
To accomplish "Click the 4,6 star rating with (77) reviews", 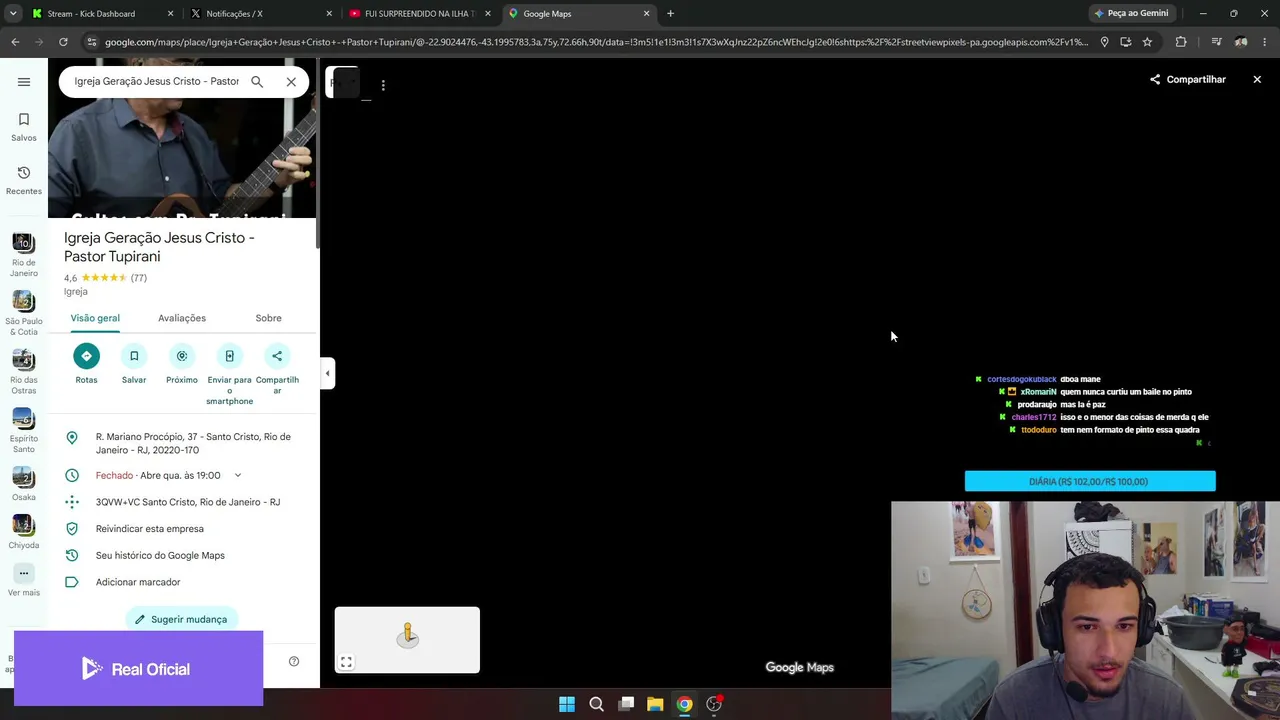I will (x=105, y=278).
